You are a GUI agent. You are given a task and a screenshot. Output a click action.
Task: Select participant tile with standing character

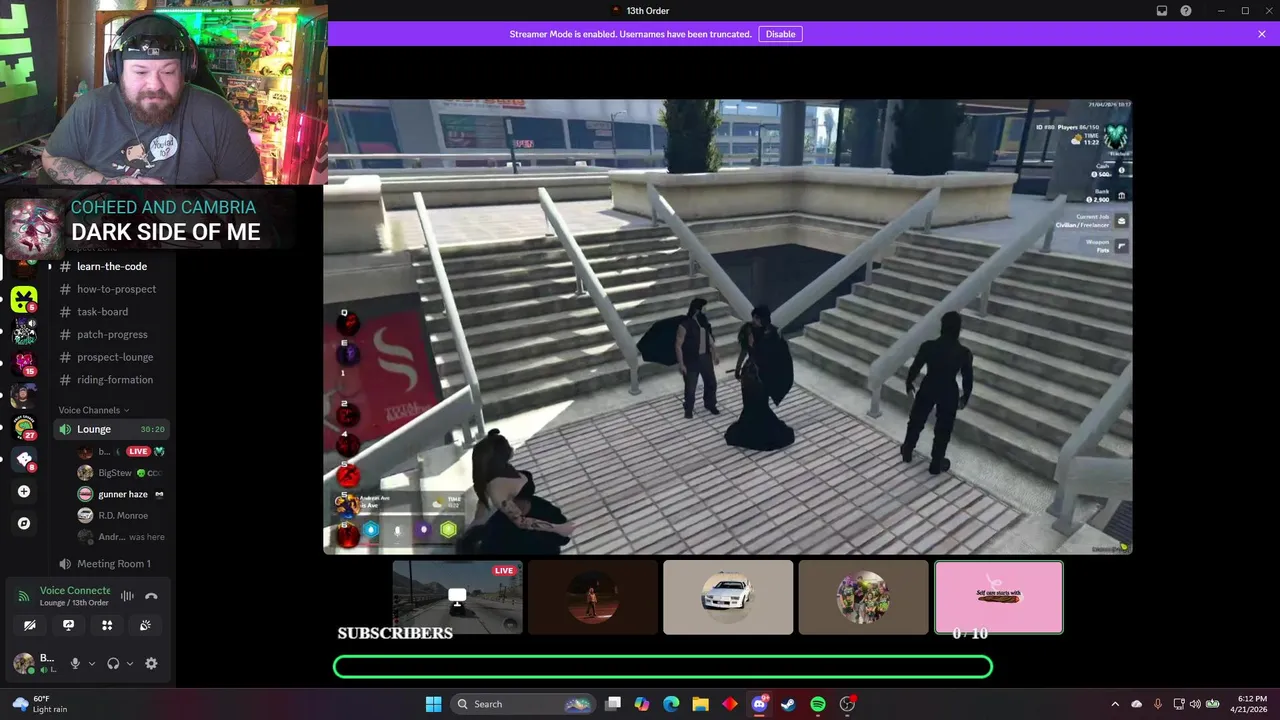pos(593,597)
